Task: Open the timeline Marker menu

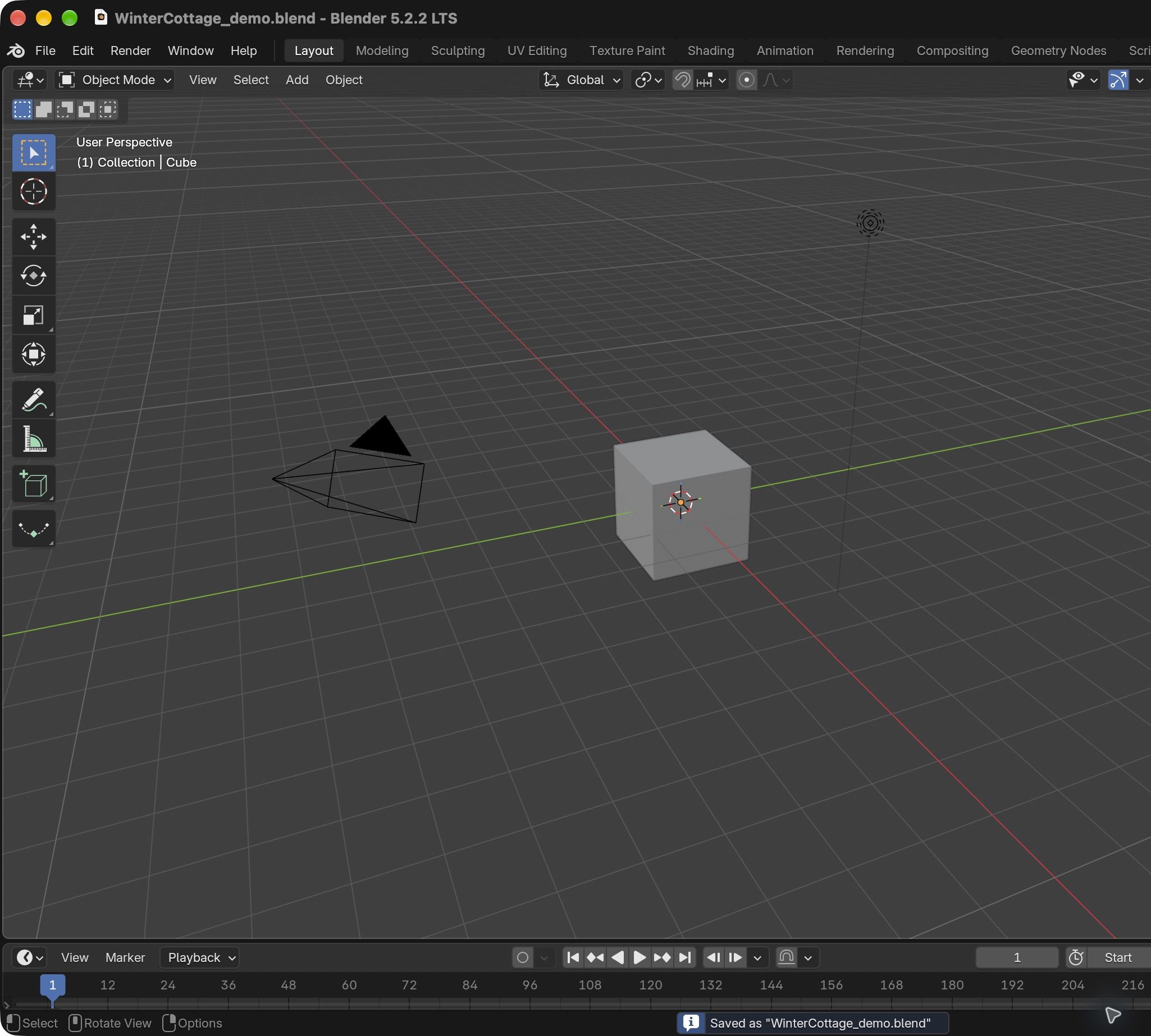Action: point(125,957)
